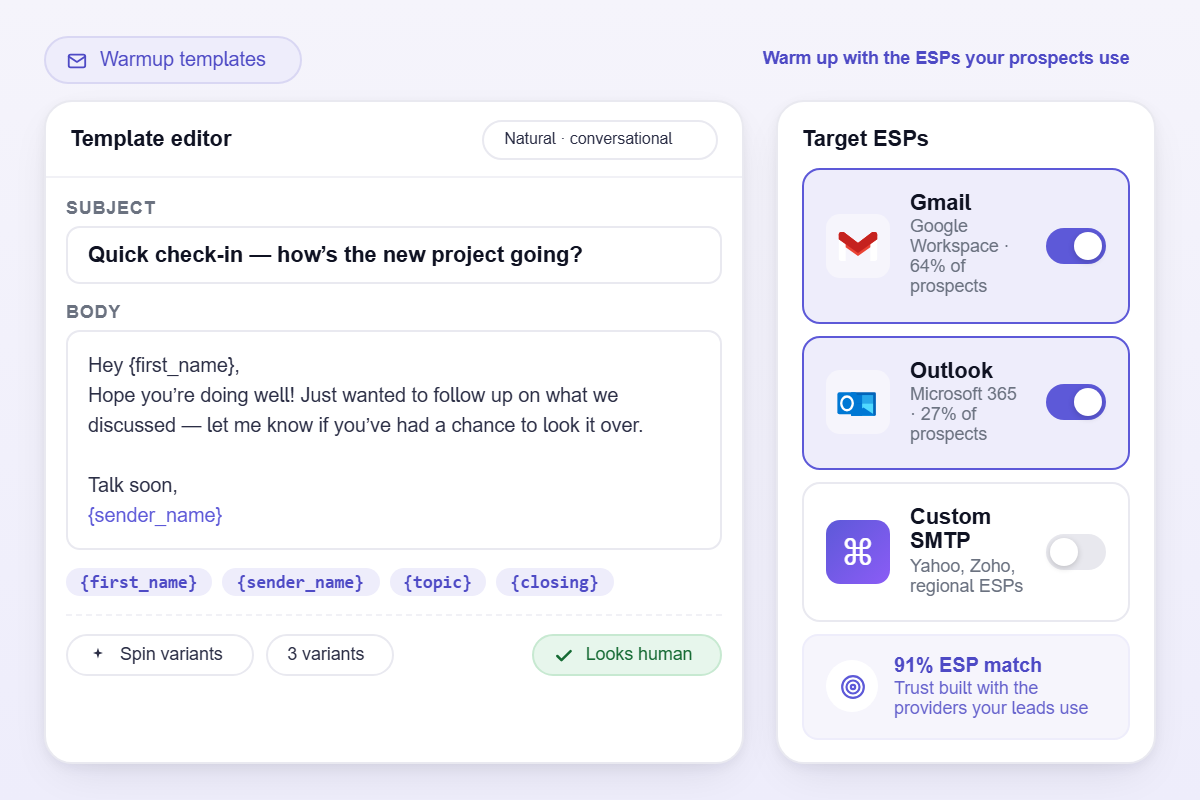The image size is (1200, 800).
Task: Open the Natural · conversational tone dropdown
Action: pos(600,139)
